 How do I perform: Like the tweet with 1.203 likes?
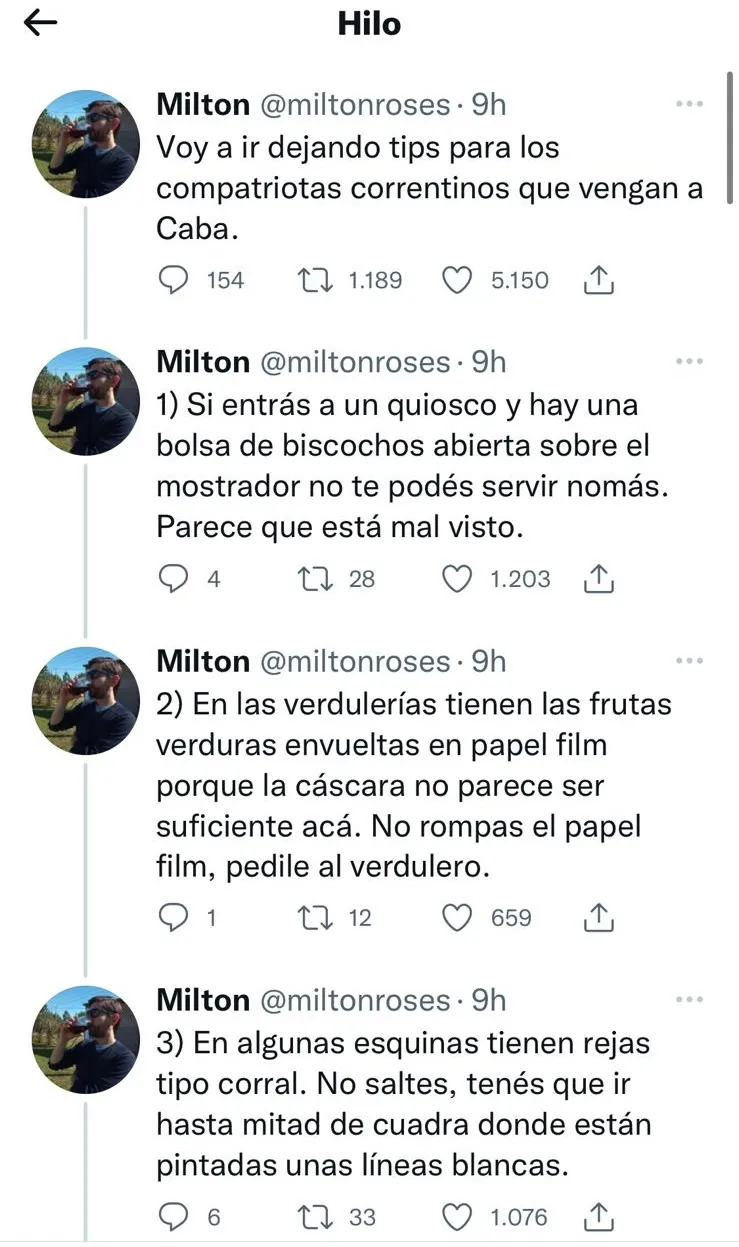(457, 578)
